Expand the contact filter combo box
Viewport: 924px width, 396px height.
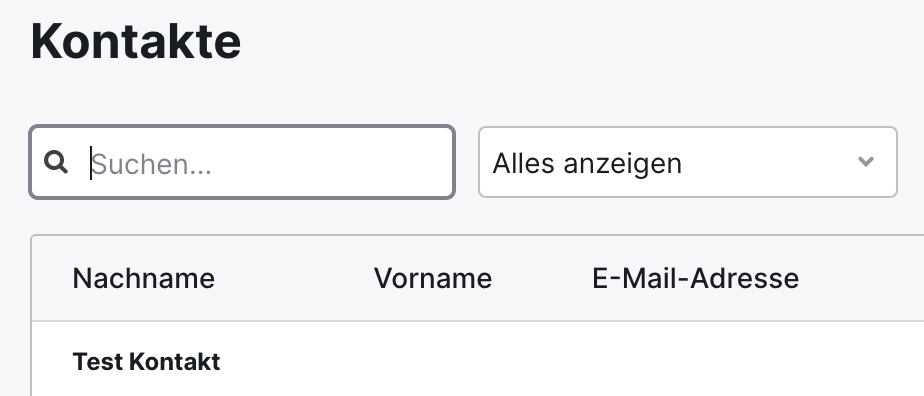click(x=688, y=162)
